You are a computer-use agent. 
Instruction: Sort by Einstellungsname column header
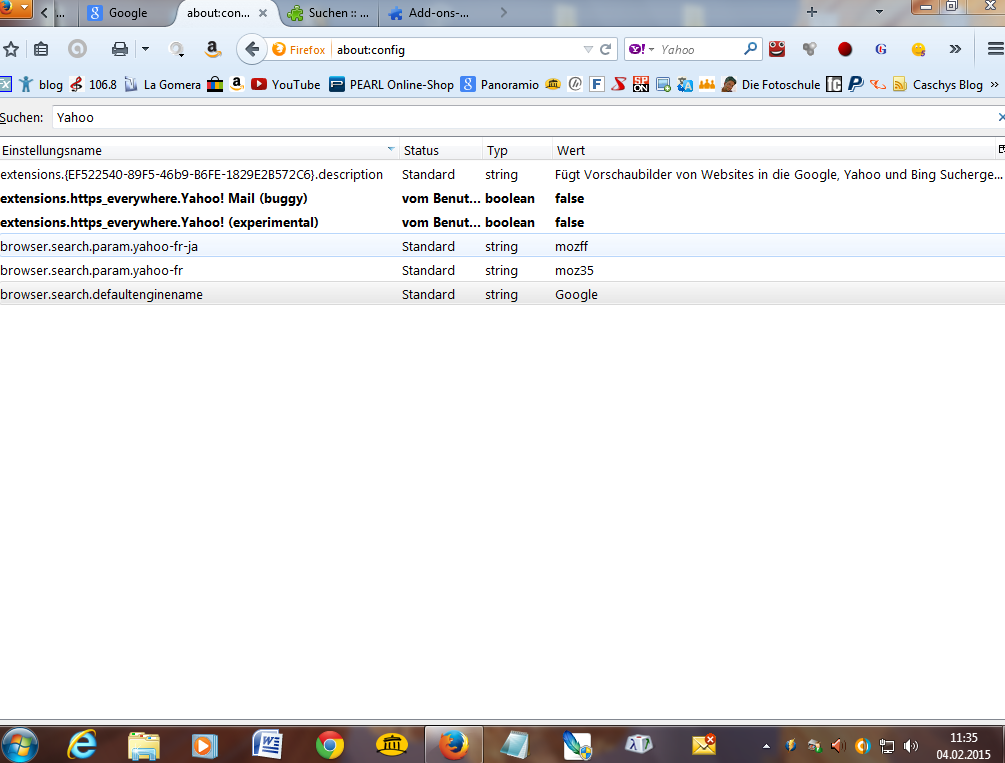(199, 151)
